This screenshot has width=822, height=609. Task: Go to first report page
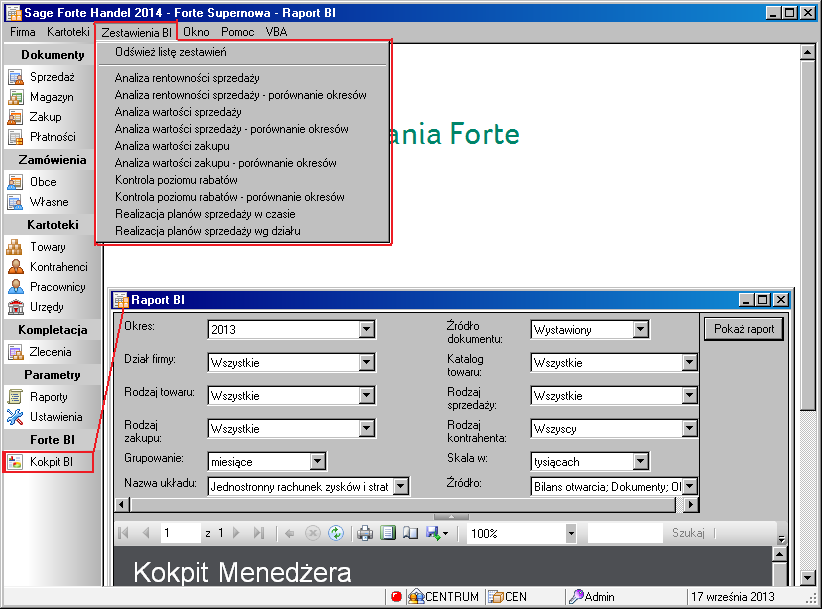(x=124, y=533)
